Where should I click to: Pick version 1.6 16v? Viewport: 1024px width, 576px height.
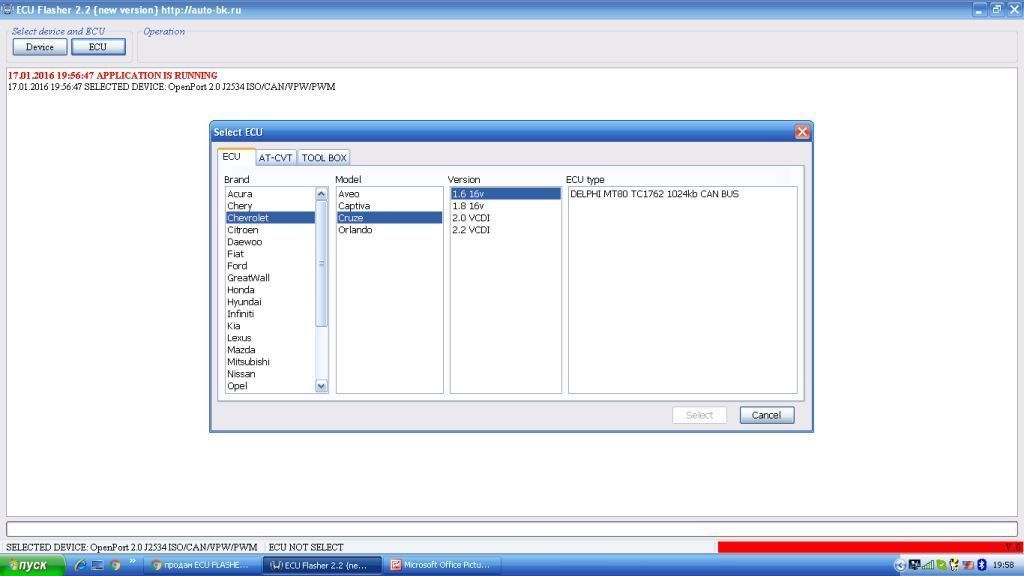[505, 194]
